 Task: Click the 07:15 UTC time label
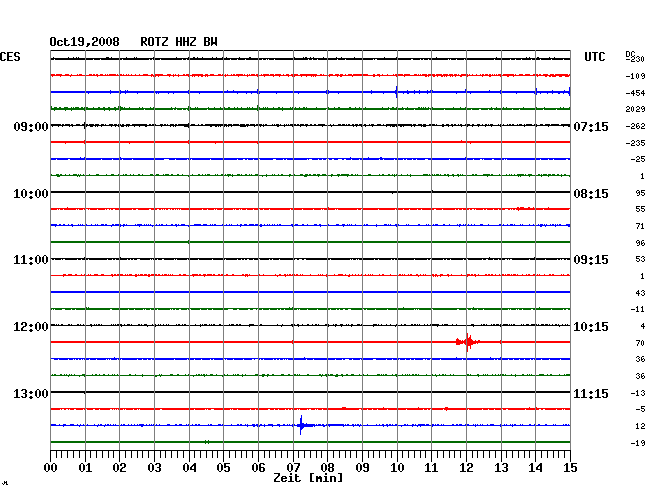pyautogui.click(x=591, y=126)
